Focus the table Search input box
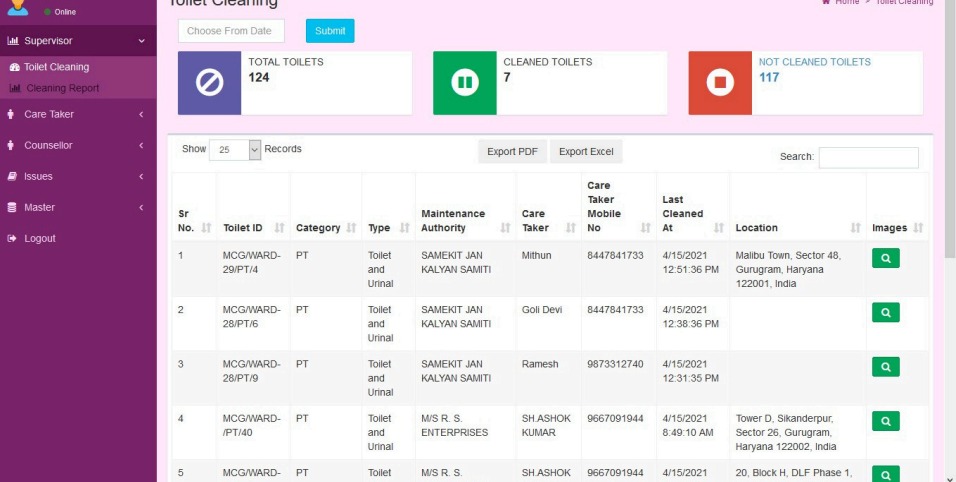 (868, 157)
